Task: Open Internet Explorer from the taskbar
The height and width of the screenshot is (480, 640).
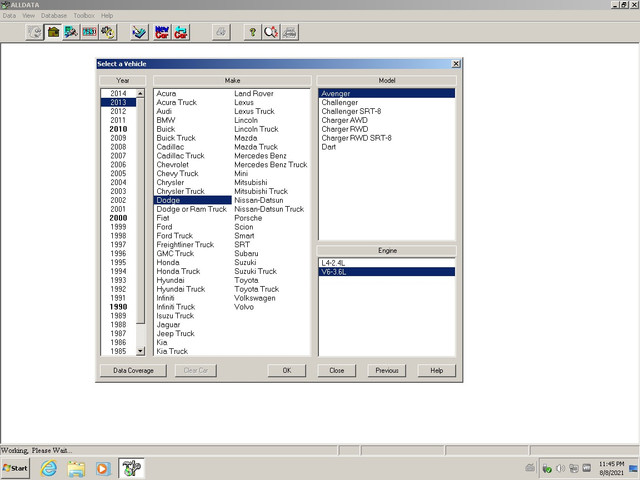Action: (x=49, y=468)
